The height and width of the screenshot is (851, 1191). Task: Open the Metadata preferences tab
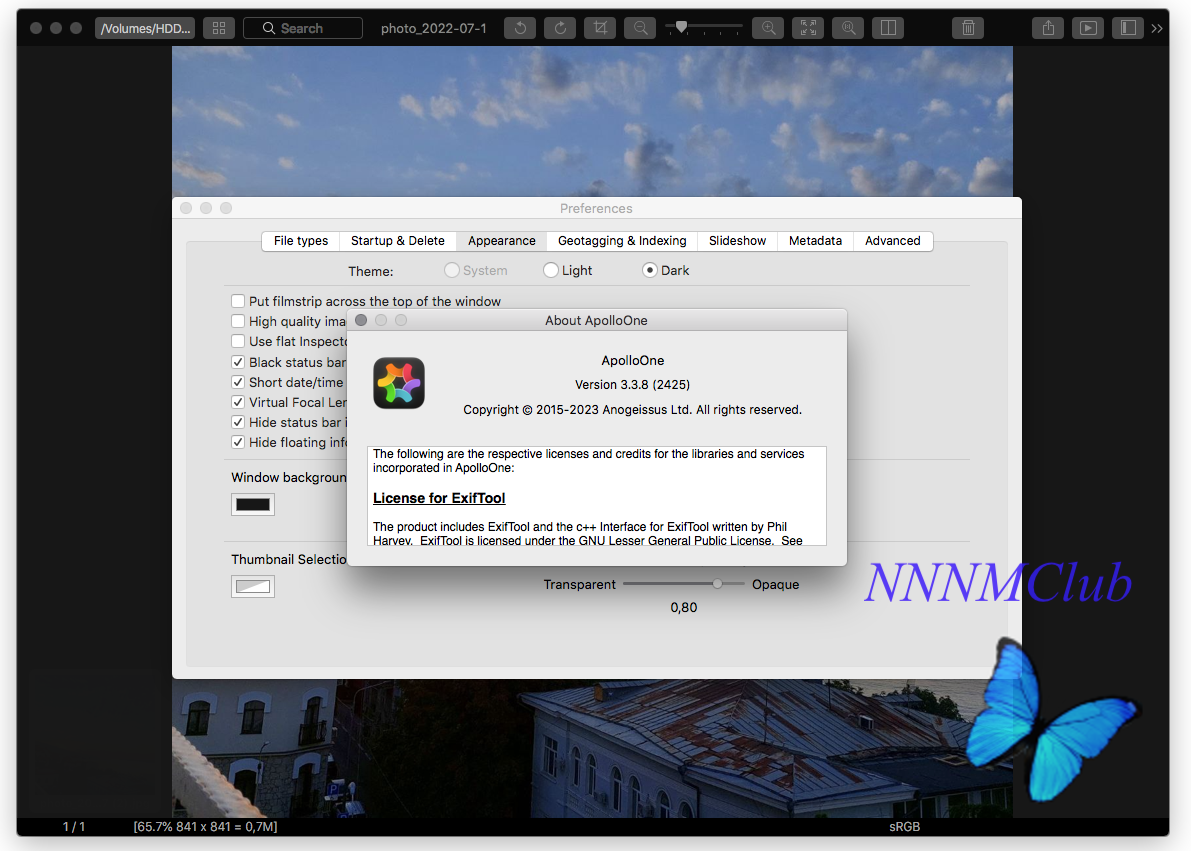(x=815, y=241)
